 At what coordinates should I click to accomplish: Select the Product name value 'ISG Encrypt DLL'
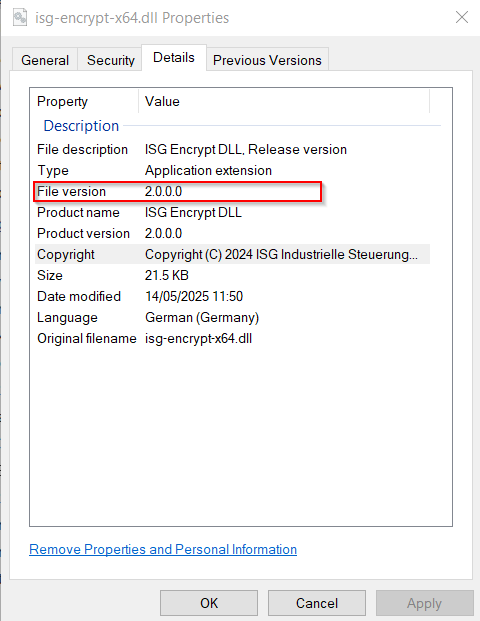click(193, 212)
